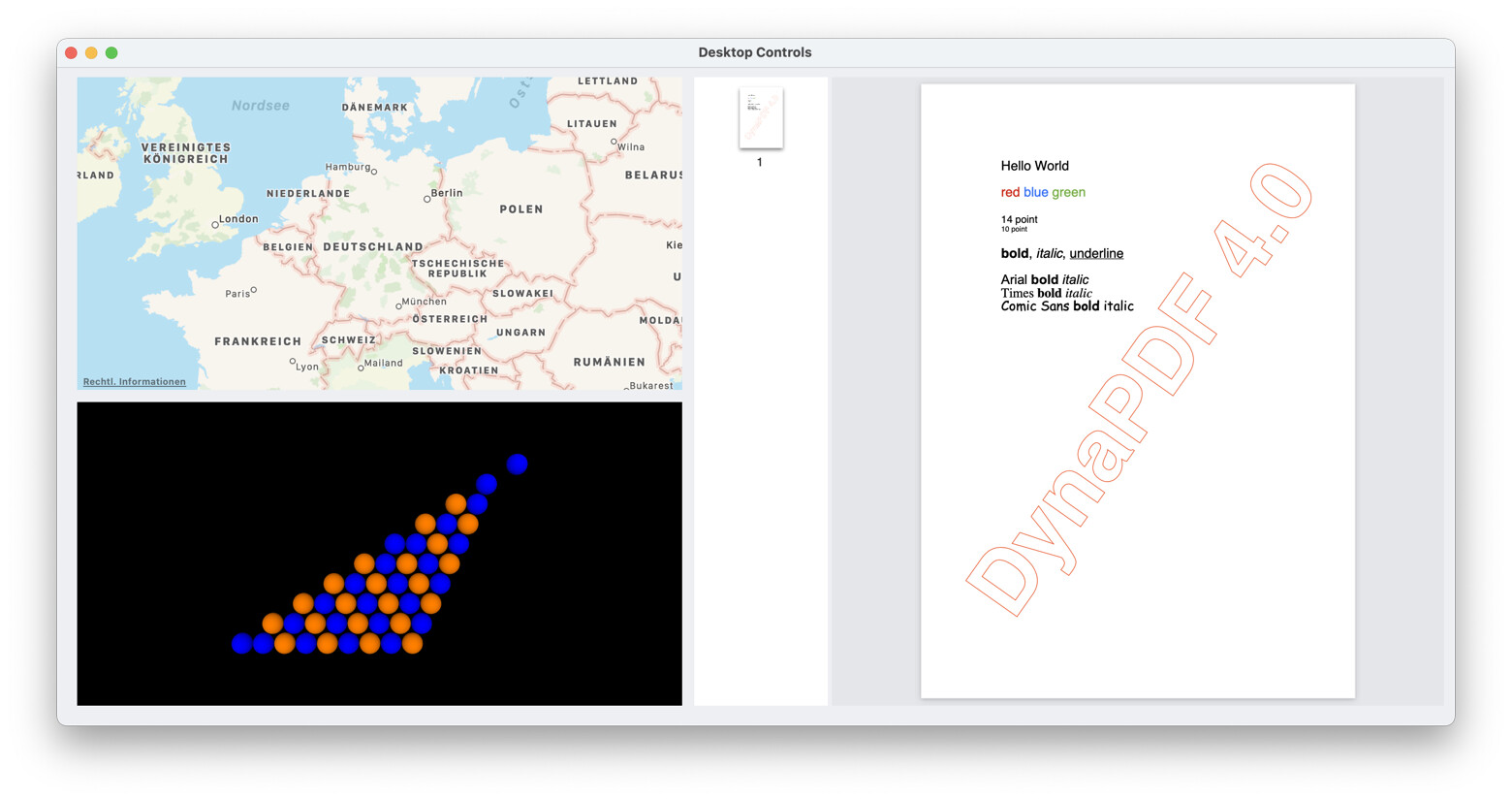Click the Hello World text in PDF

[x=1034, y=166]
